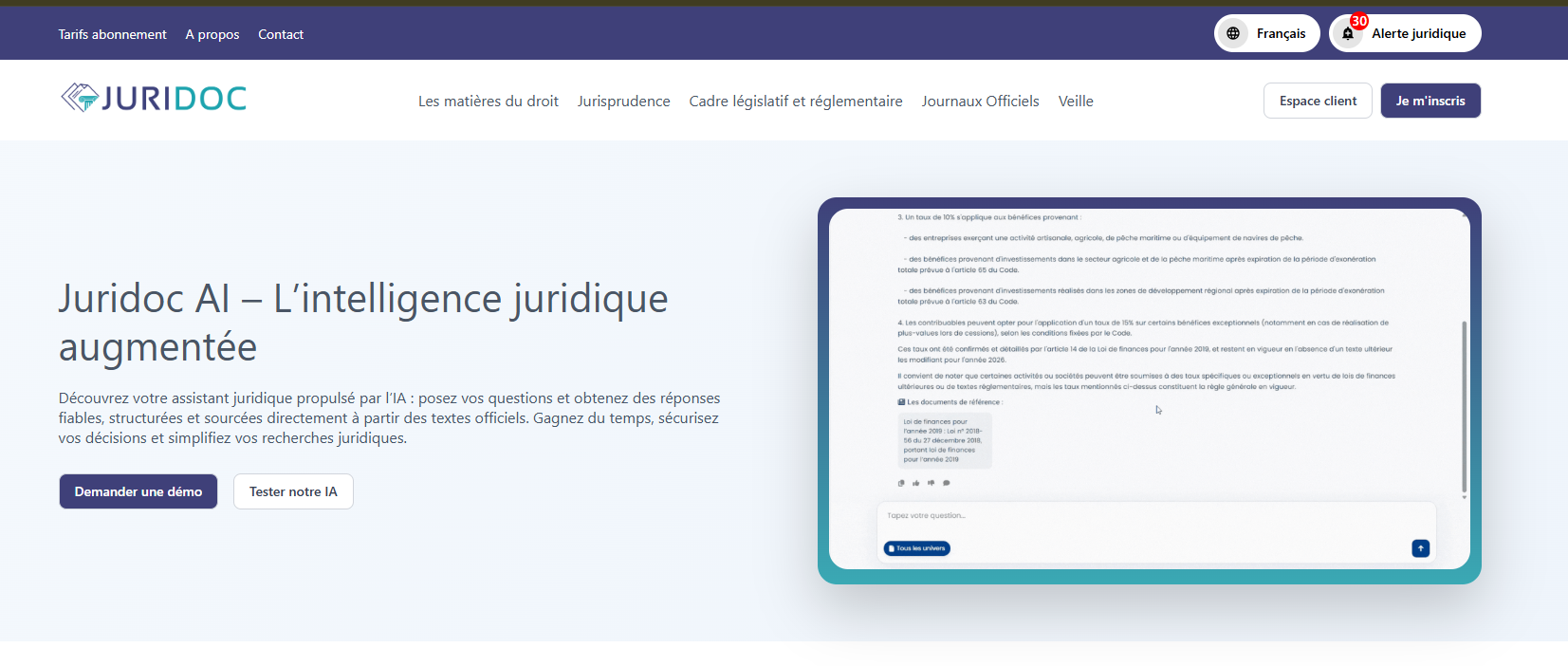Click the thumbs-up icon in the demo preview
This screenshot has width=1568, height=666.
[916, 483]
